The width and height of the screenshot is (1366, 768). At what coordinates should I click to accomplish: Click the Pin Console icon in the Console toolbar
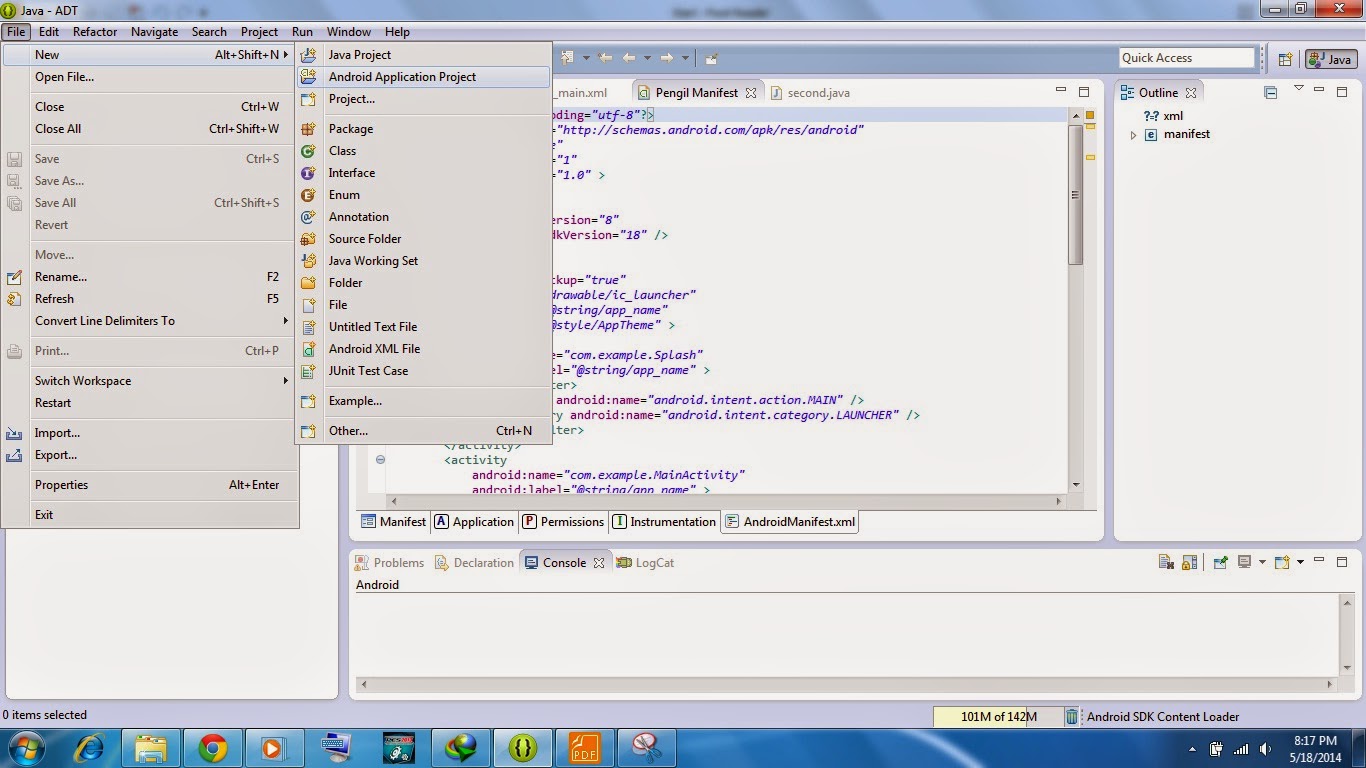(x=1220, y=562)
